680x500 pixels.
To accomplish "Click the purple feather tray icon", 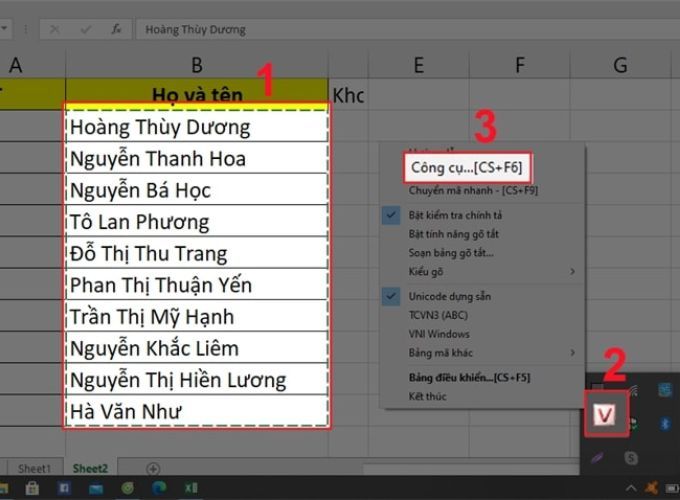I will click(x=598, y=457).
